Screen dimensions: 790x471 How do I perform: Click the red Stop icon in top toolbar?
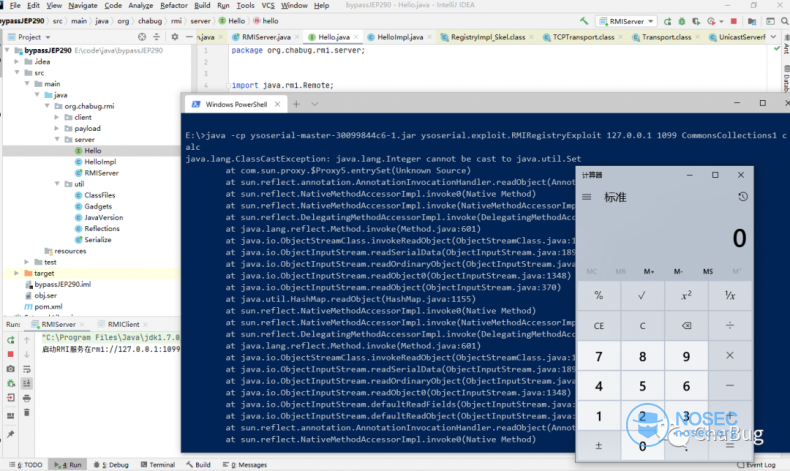pos(734,21)
